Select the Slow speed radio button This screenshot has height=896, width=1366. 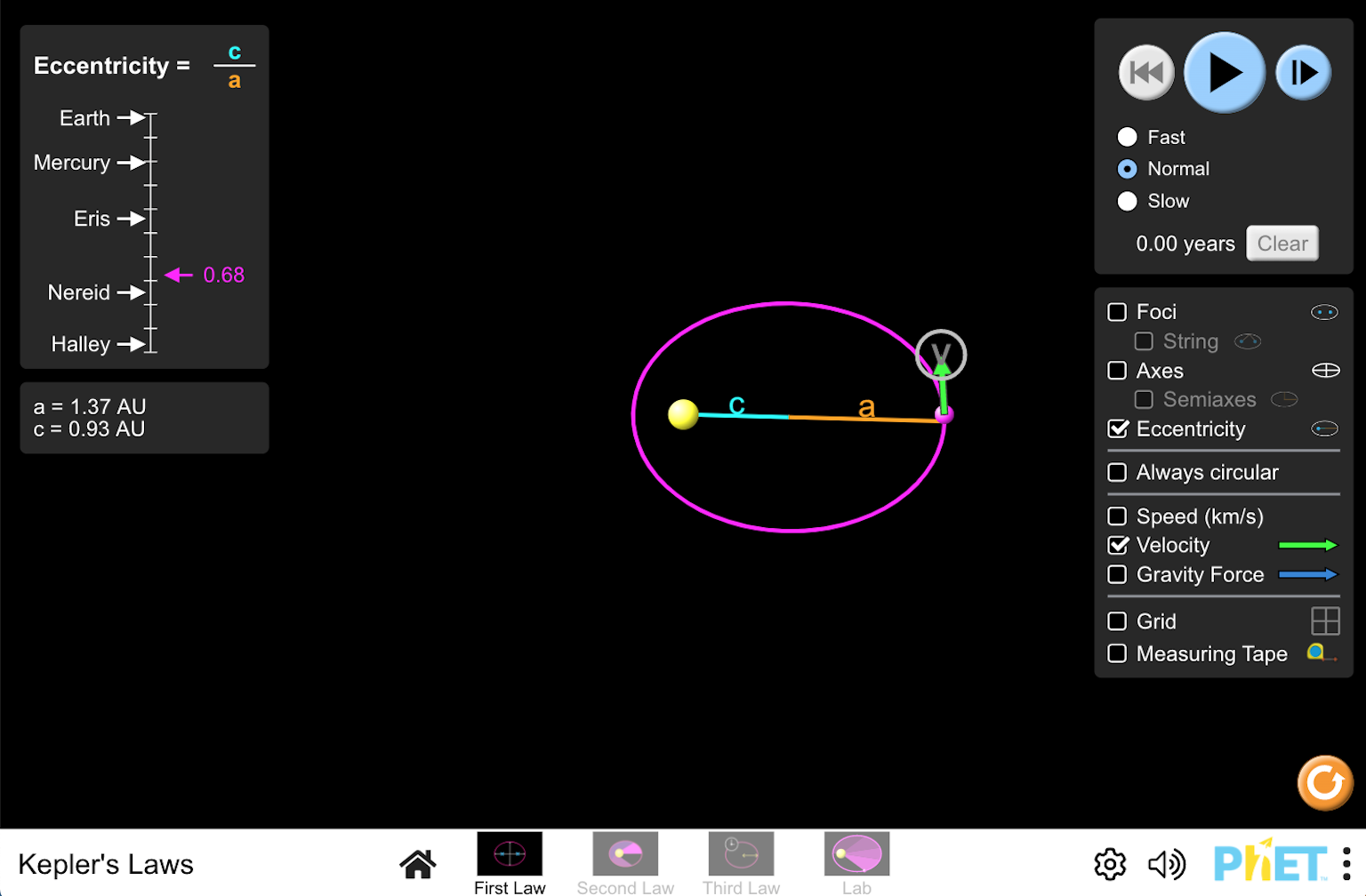[x=1128, y=201]
